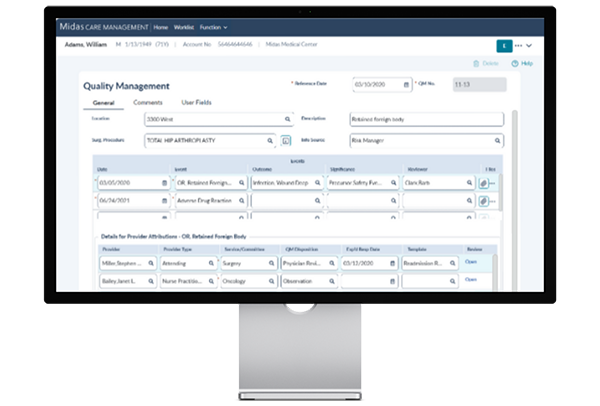Open more options in first event row
Screen dimensions: 600x406
click(x=492, y=183)
